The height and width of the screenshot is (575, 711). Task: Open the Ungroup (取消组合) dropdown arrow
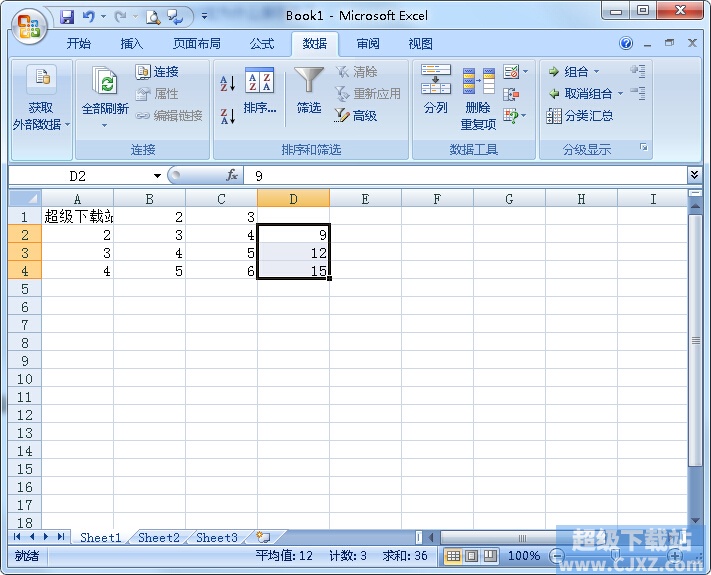621,94
